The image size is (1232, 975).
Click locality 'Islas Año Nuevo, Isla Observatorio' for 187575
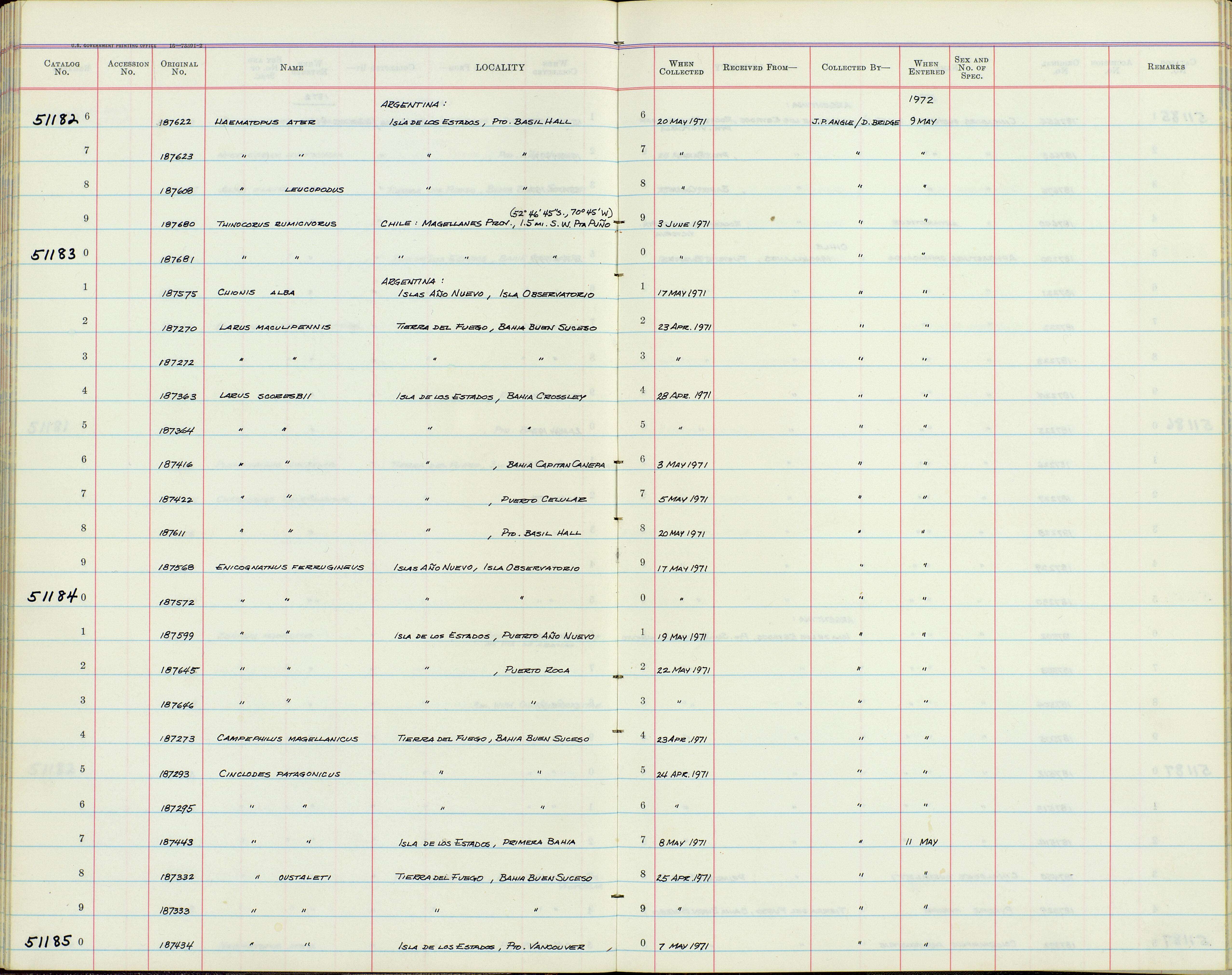(496, 294)
